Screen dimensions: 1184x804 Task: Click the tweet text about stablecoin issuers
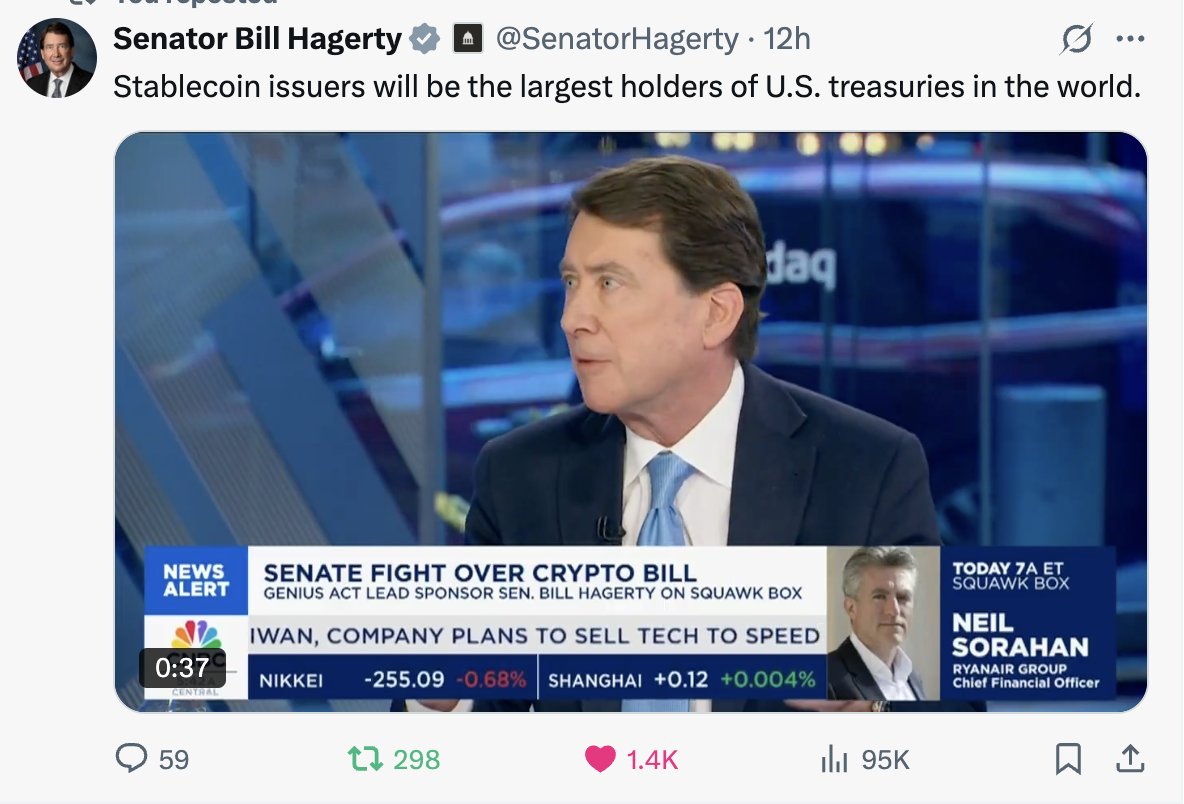627,87
